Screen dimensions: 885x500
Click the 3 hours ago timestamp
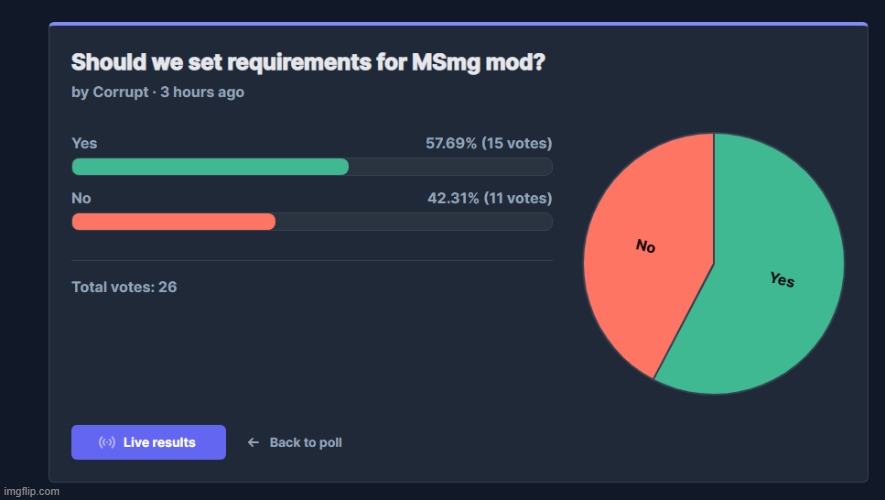pyautogui.click(x=202, y=92)
